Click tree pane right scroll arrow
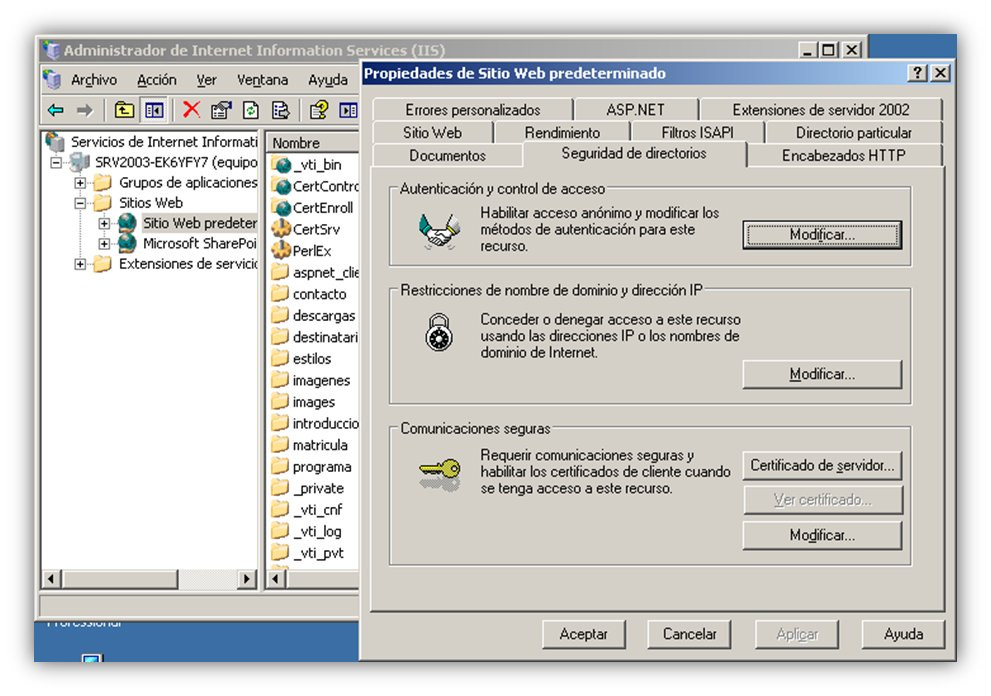 [x=247, y=578]
